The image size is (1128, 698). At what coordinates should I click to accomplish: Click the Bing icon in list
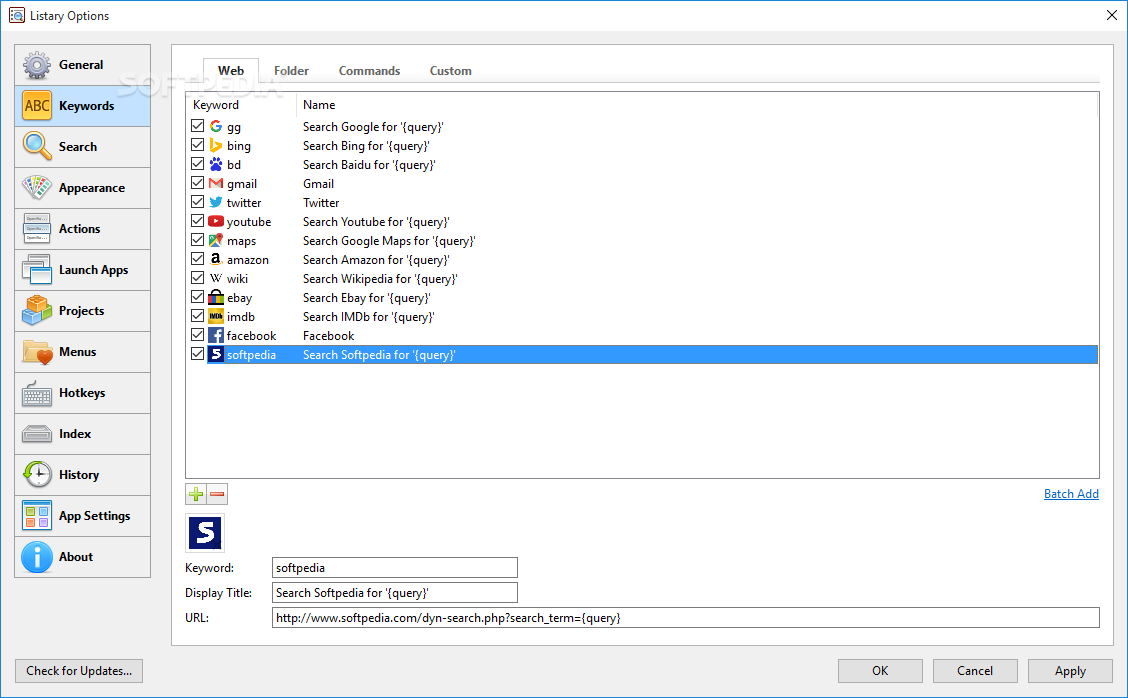pos(216,145)
